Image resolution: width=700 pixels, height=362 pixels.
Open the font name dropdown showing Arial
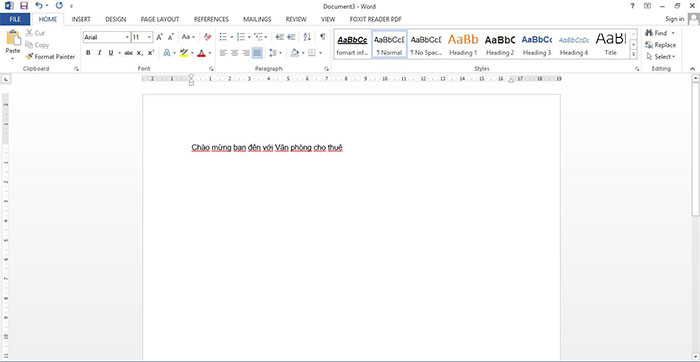click(x=127, y=37)
